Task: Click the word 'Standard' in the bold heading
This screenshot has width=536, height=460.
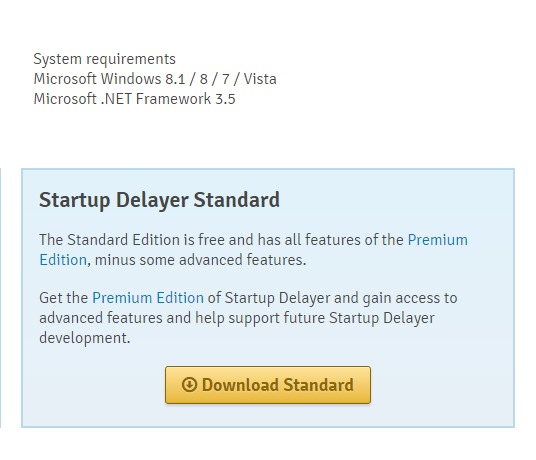Action: coord(237,200)
